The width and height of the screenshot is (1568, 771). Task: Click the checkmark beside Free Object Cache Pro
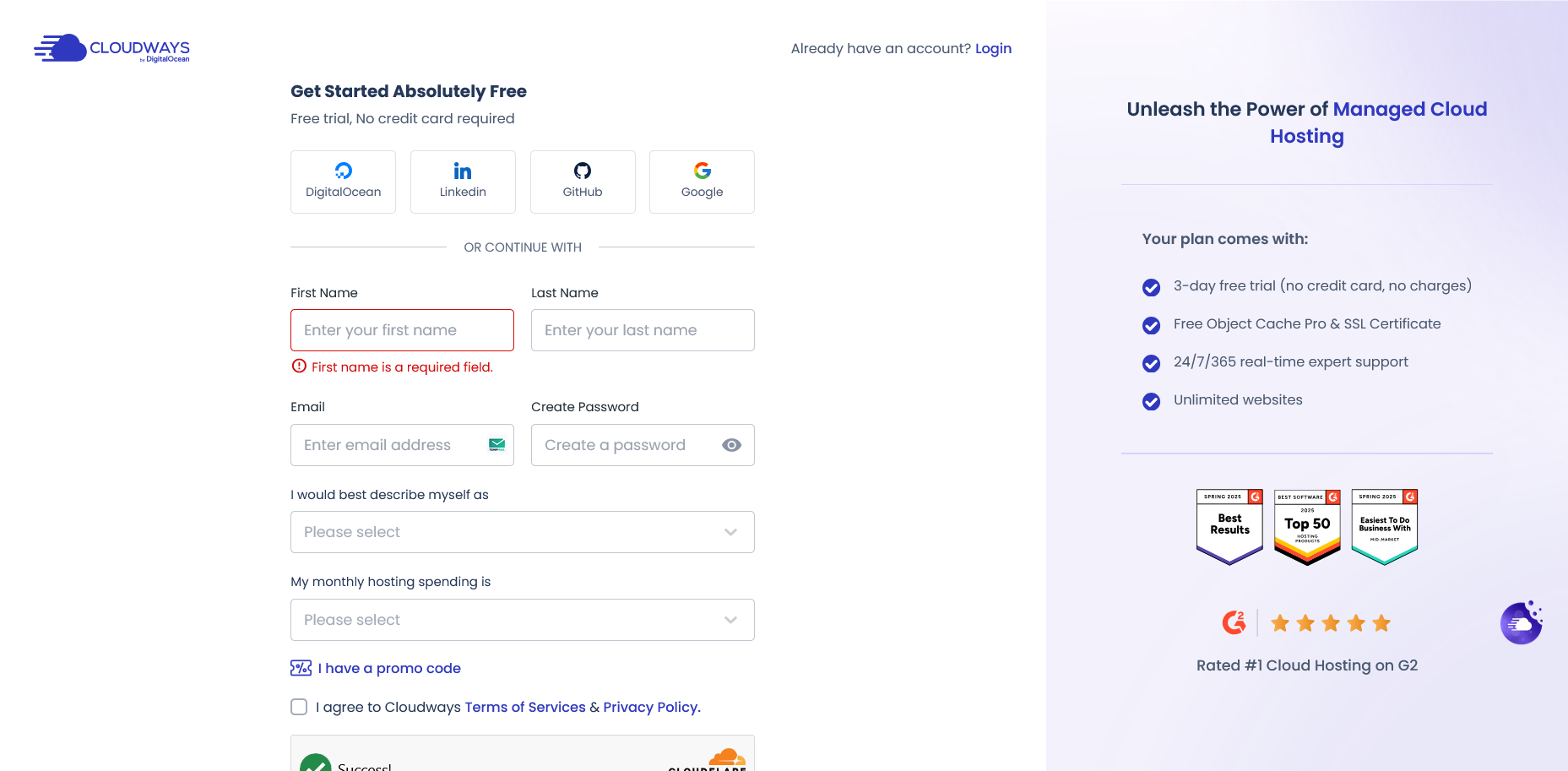point(1151,325)
